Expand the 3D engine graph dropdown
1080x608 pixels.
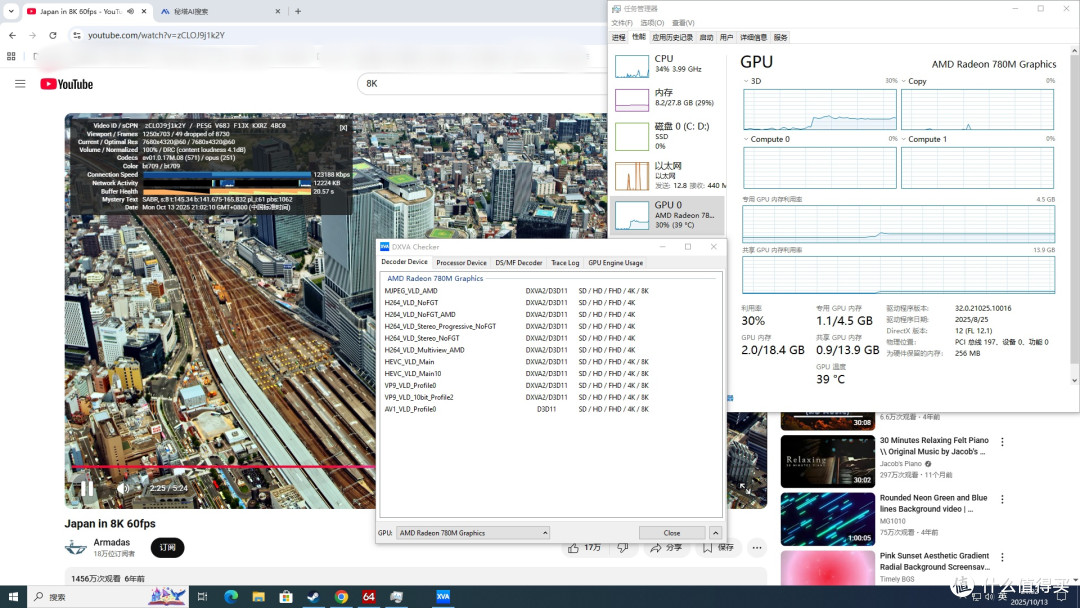[x=746, y=81]
